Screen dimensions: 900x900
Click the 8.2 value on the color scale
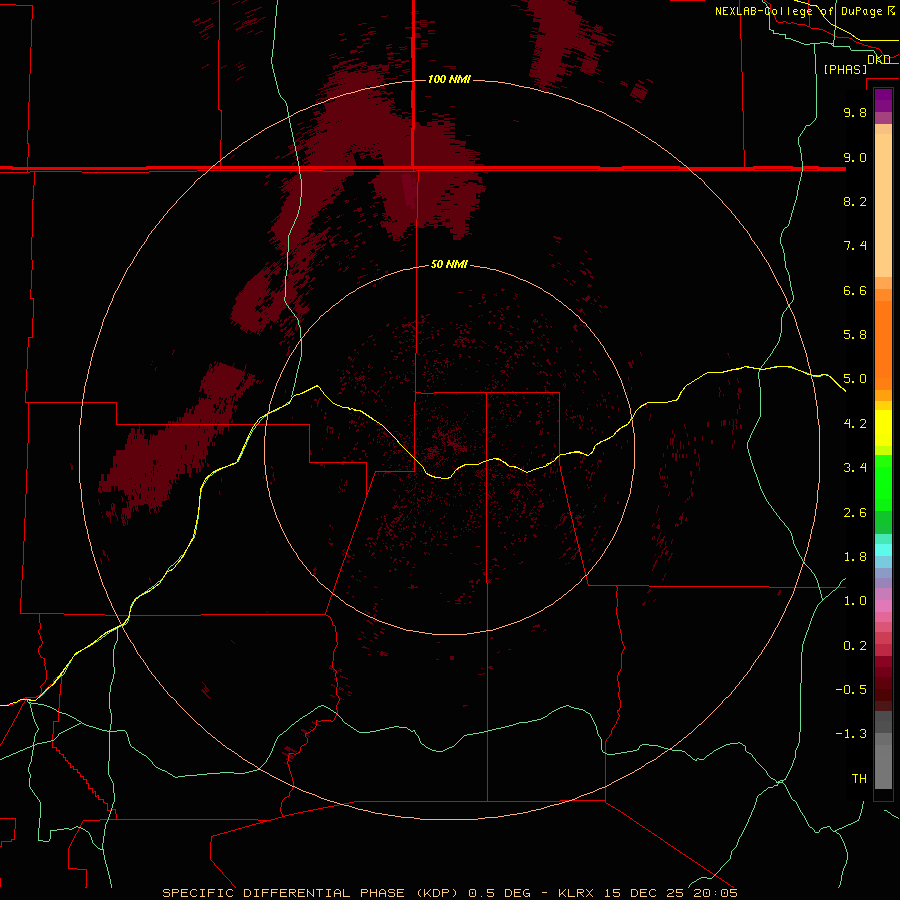tap(855, 201)
